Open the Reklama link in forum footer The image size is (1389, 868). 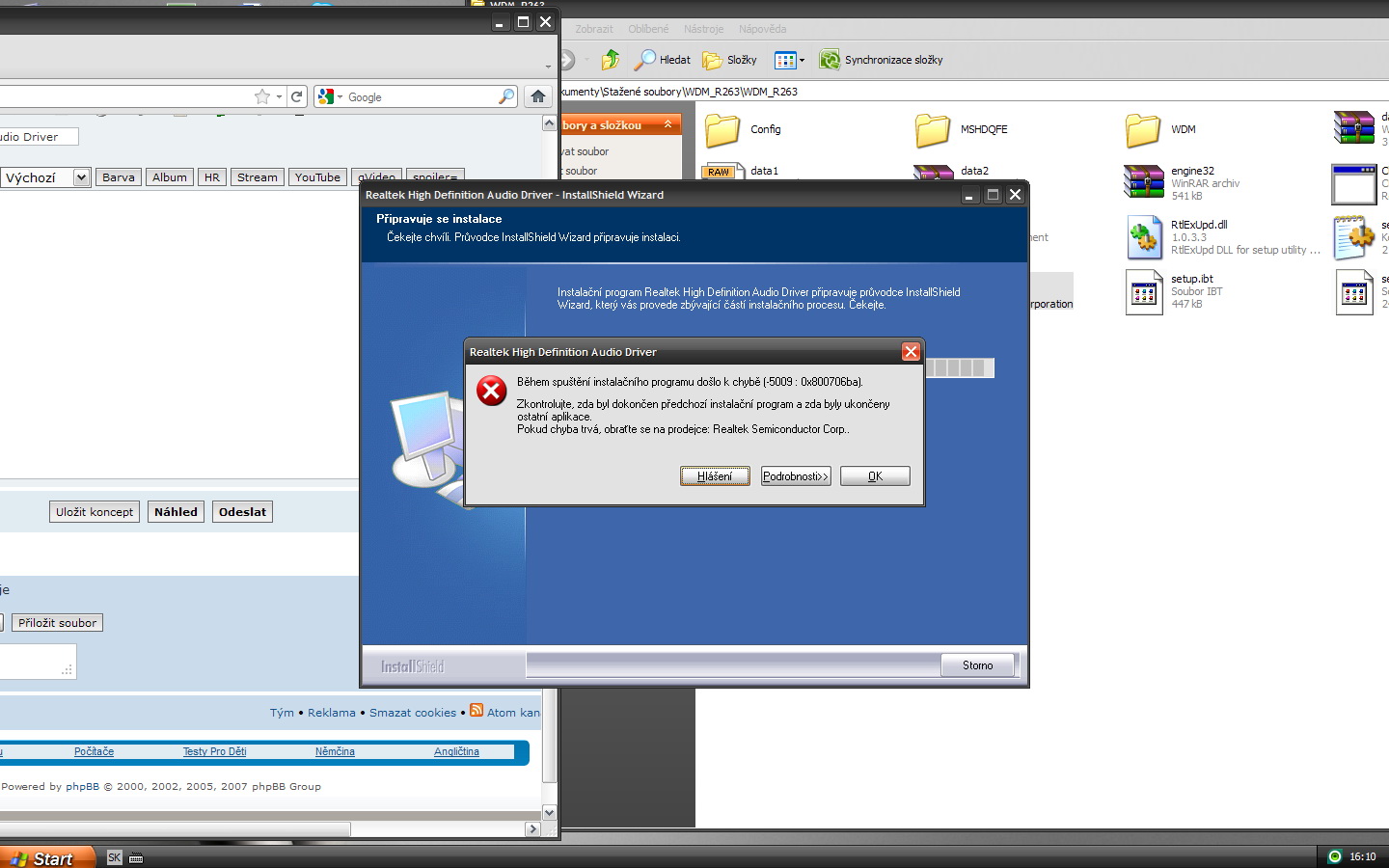click(x=332, y=713)
